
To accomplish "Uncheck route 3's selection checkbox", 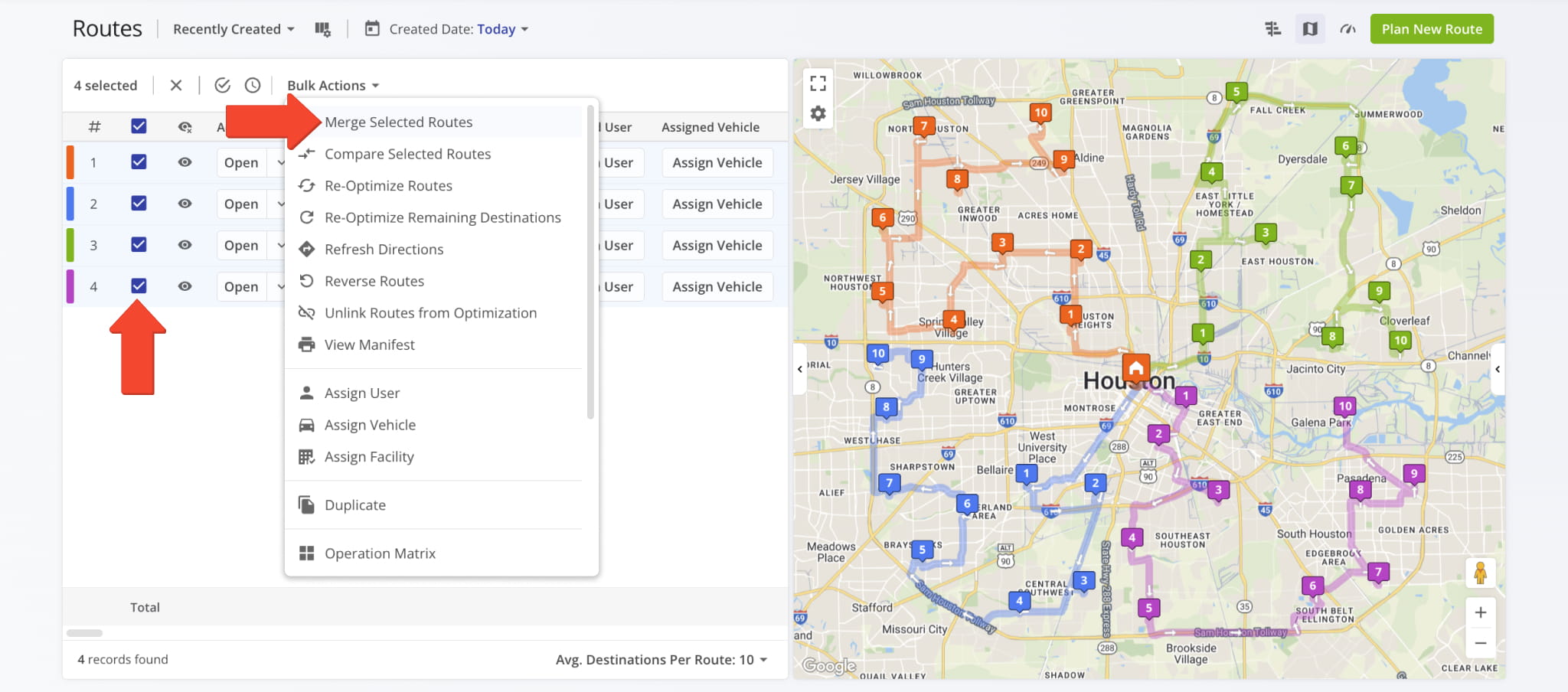I will (x=139, y=244).
